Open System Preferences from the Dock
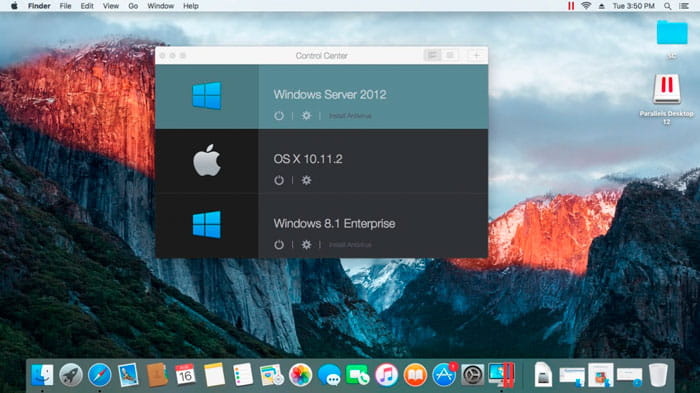 (472, 374)
